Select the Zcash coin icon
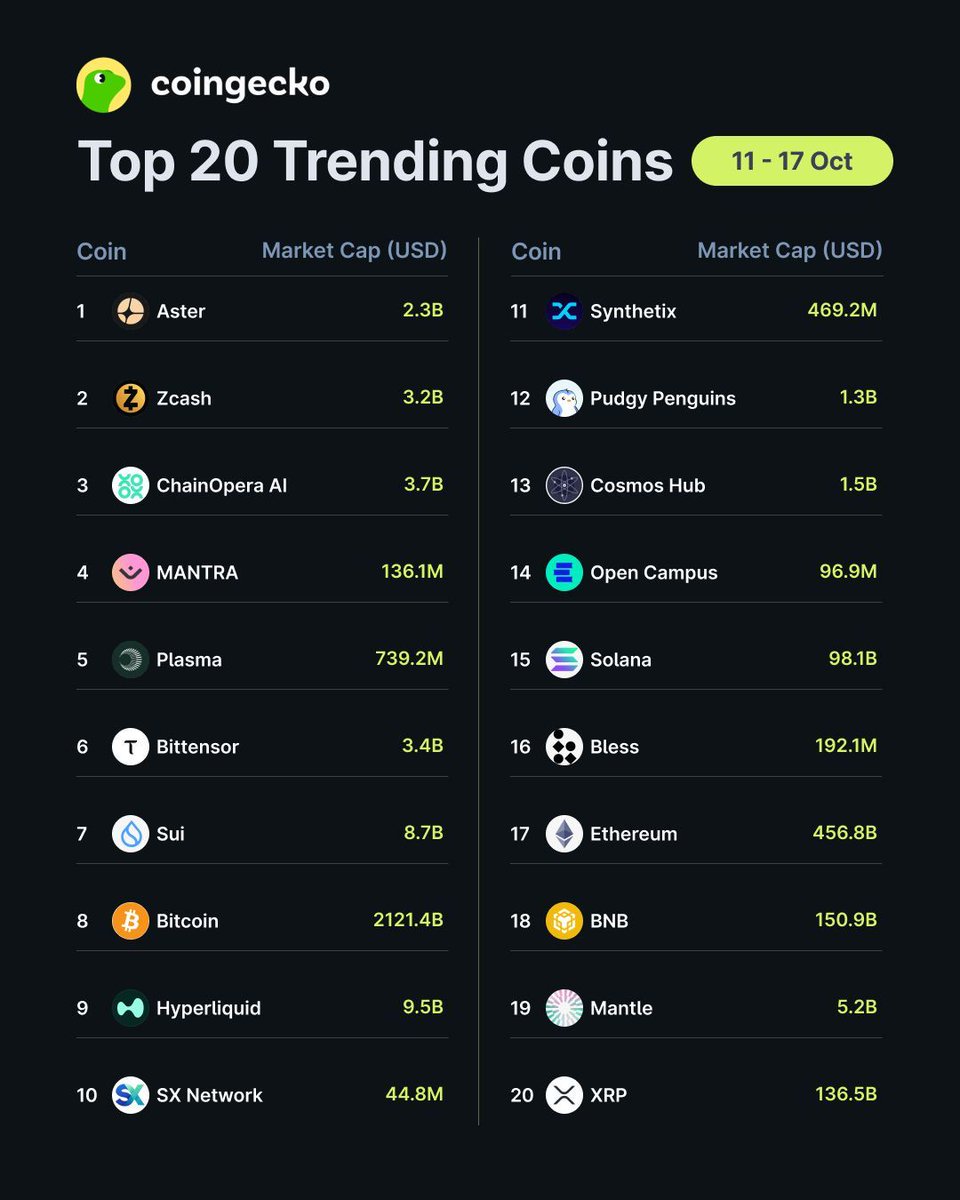 (x=130, y=398)
